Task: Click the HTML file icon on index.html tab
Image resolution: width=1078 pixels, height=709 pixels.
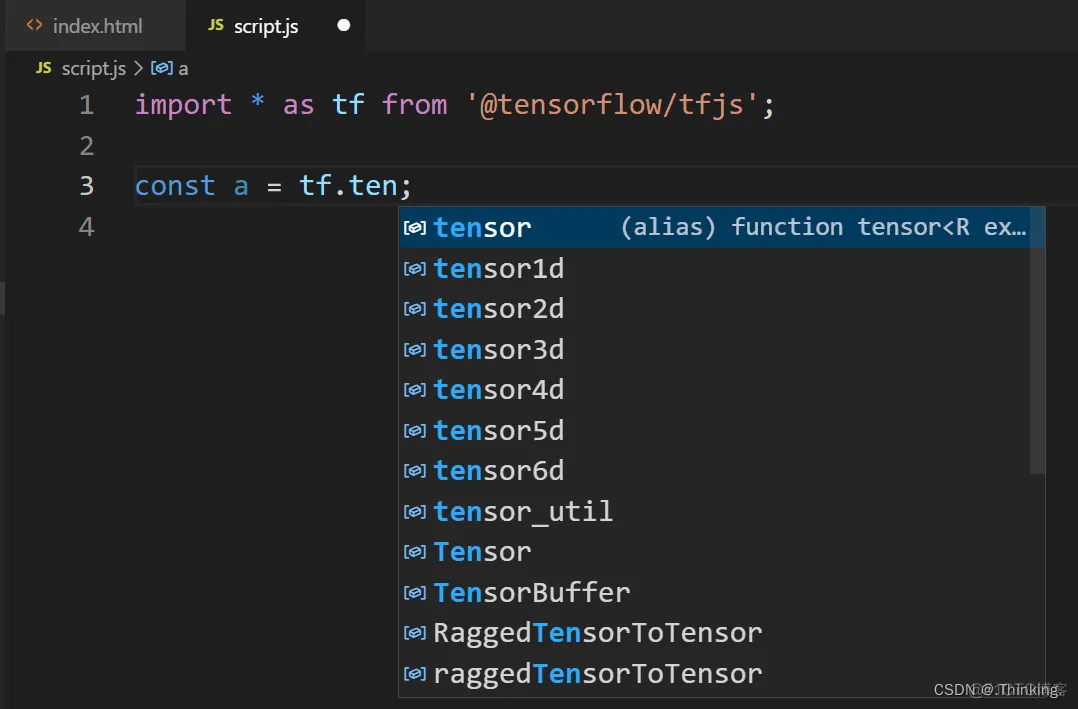Action: (x=34, y=25)
